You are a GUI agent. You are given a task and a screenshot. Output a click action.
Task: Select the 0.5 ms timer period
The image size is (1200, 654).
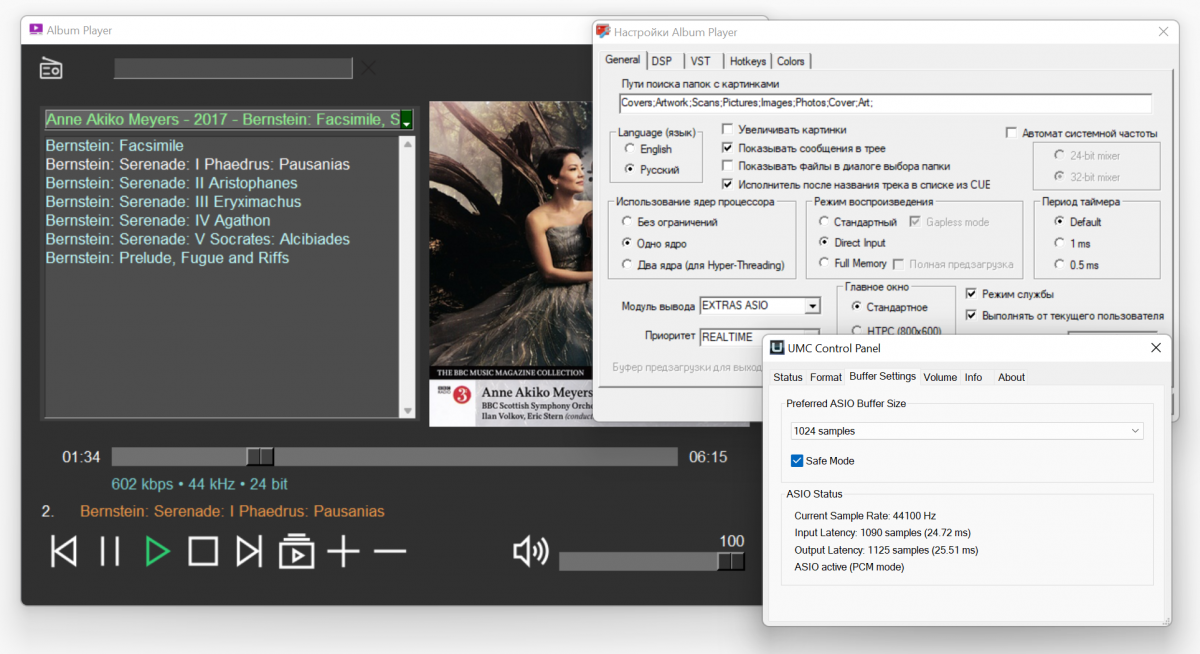click(1059, 265)
